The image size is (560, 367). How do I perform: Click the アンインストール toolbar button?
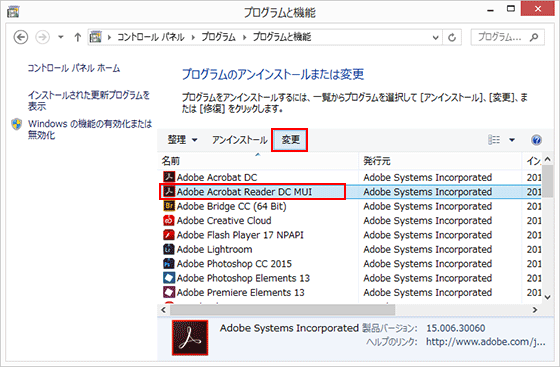coord(240,140)
